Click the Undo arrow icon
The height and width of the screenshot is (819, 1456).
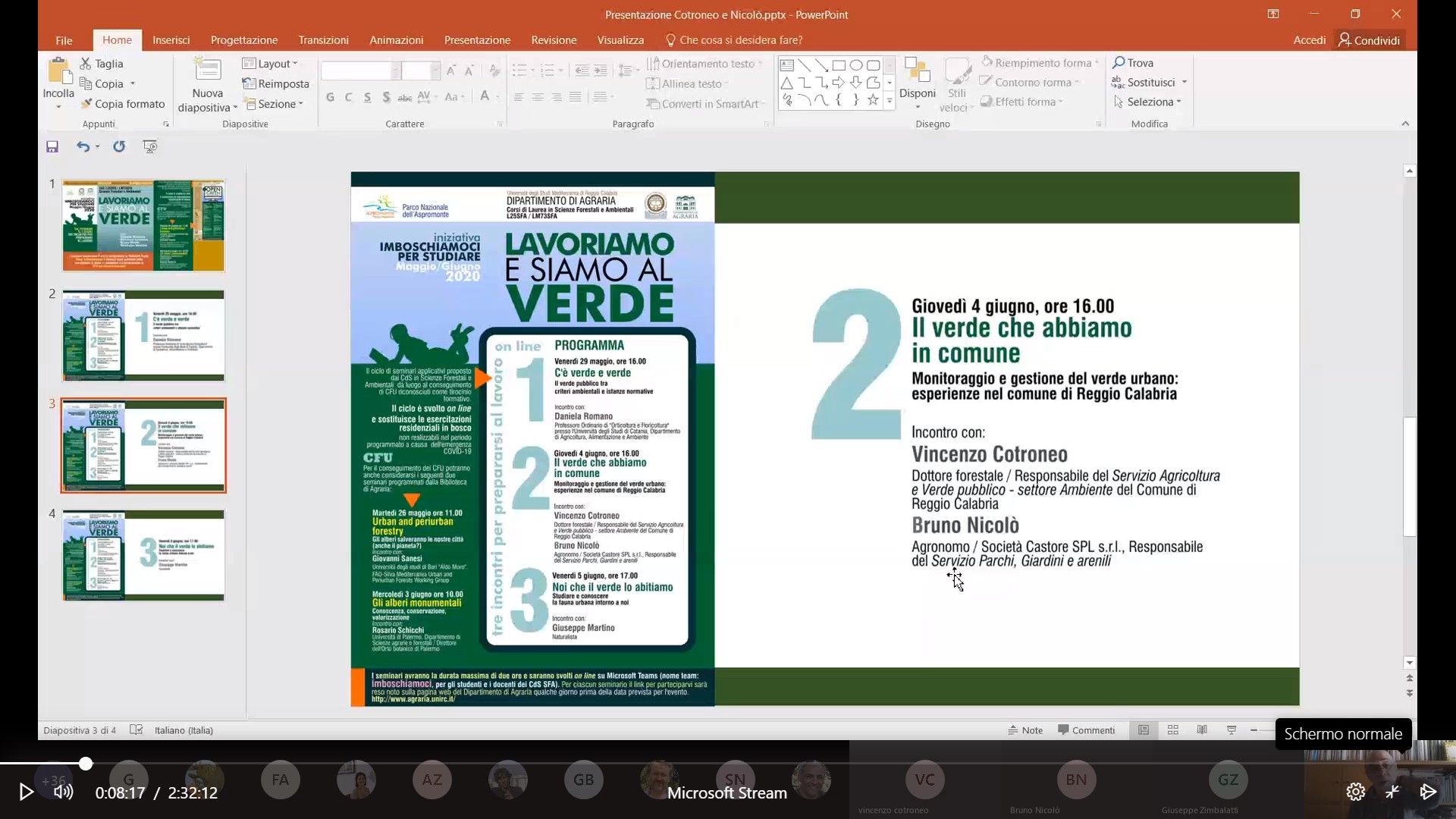click(83, 147)
